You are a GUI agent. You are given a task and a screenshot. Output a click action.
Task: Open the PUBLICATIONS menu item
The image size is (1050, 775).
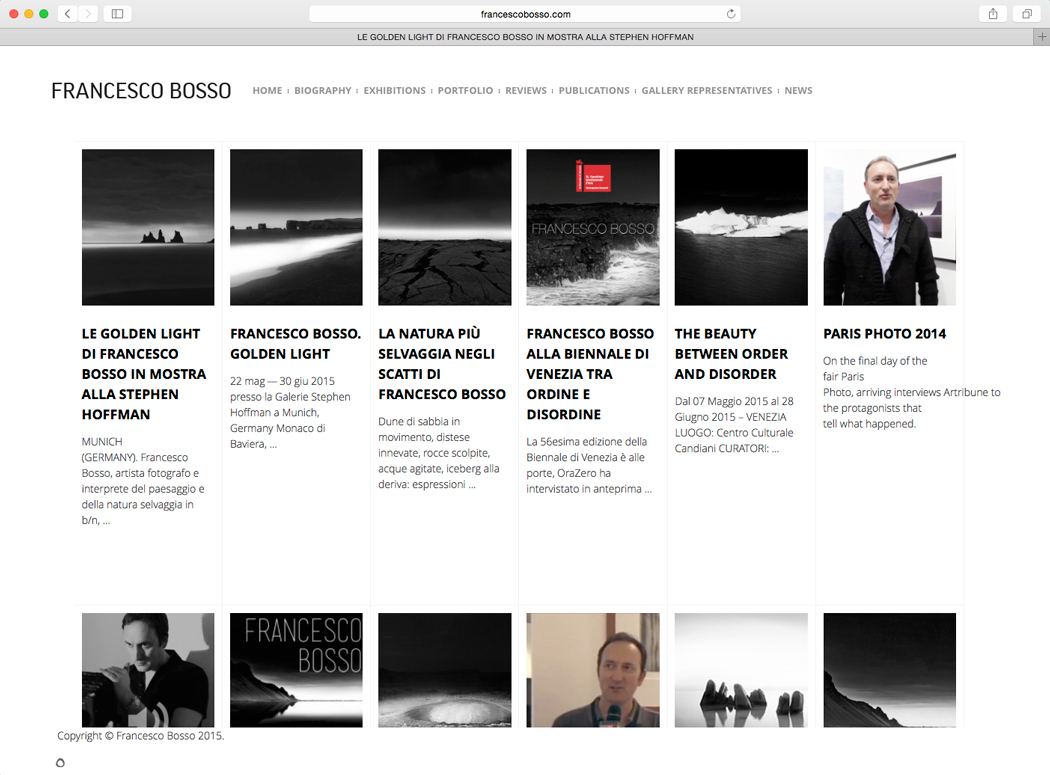[x=594, y=90]
